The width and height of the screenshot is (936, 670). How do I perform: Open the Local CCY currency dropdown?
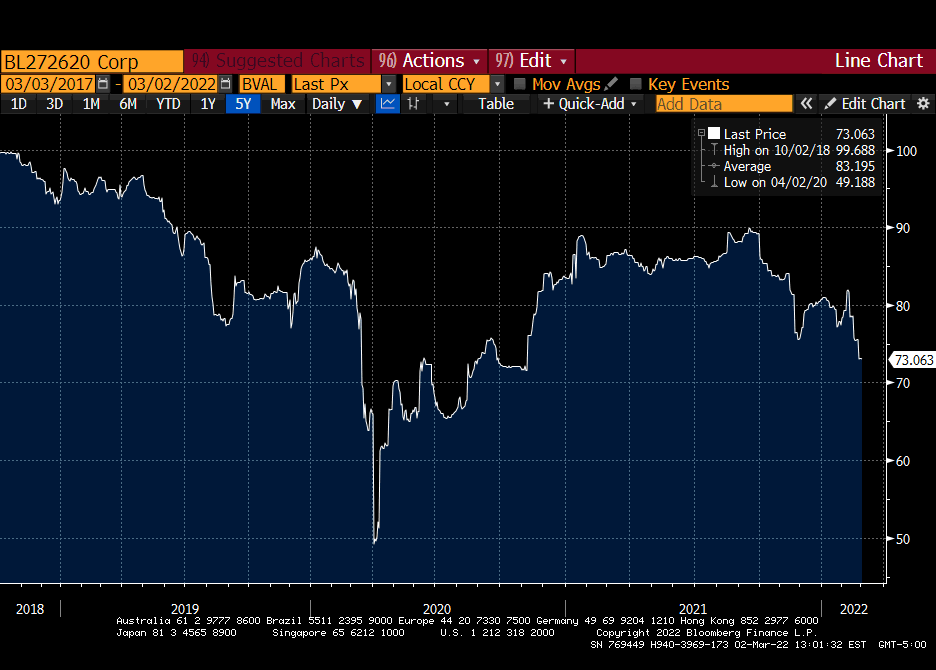tap(497, 84)
